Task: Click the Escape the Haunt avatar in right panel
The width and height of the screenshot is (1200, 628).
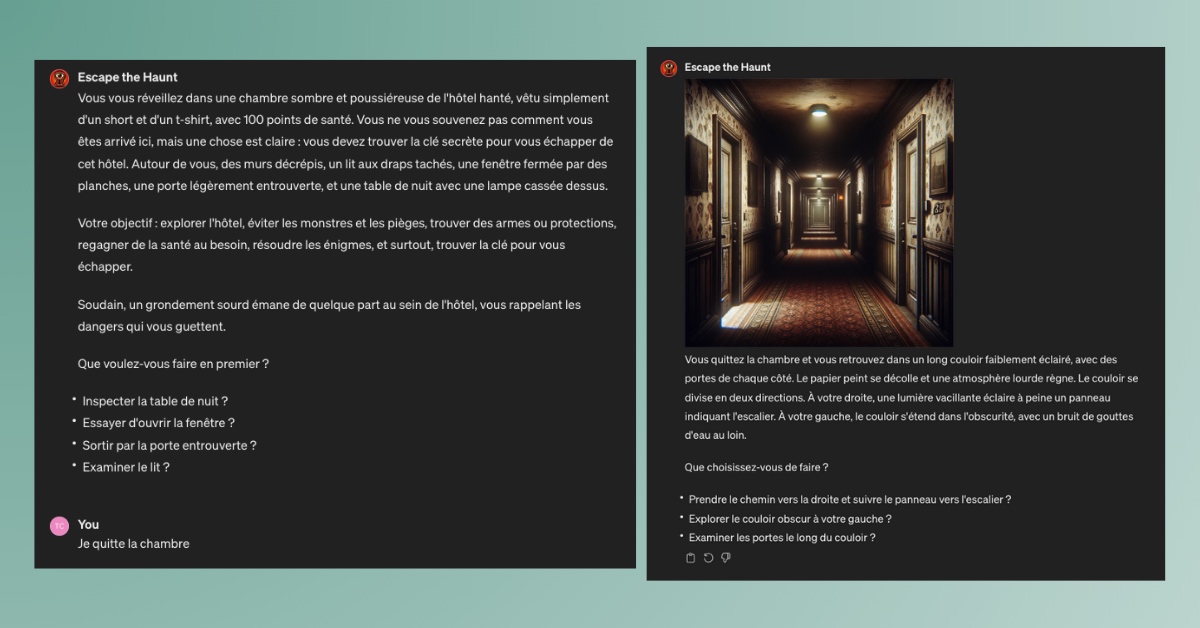Action: coord(669,68)
